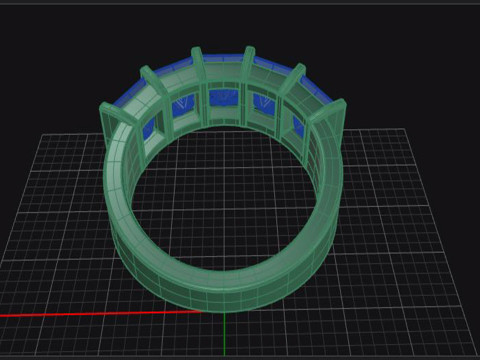
Task: Pick the rightmost blue gemstone in the ring
Action: pyautogui.click(x=298, y=126)
